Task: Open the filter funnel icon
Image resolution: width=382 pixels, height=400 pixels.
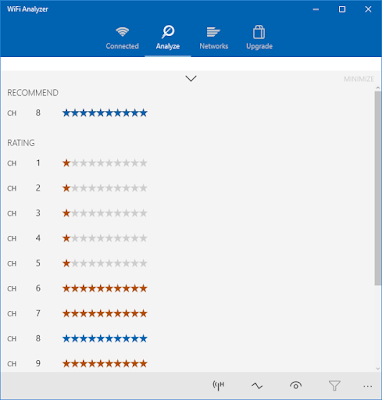Action: 334,386
